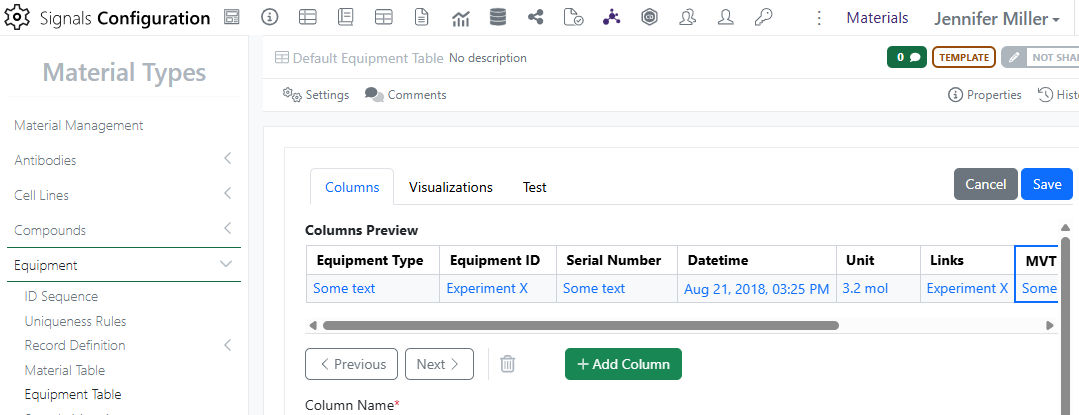
Task: Click the 'Aug 21, 2018, 03:25 PM' cell
Action: click(x=756, y=289)
